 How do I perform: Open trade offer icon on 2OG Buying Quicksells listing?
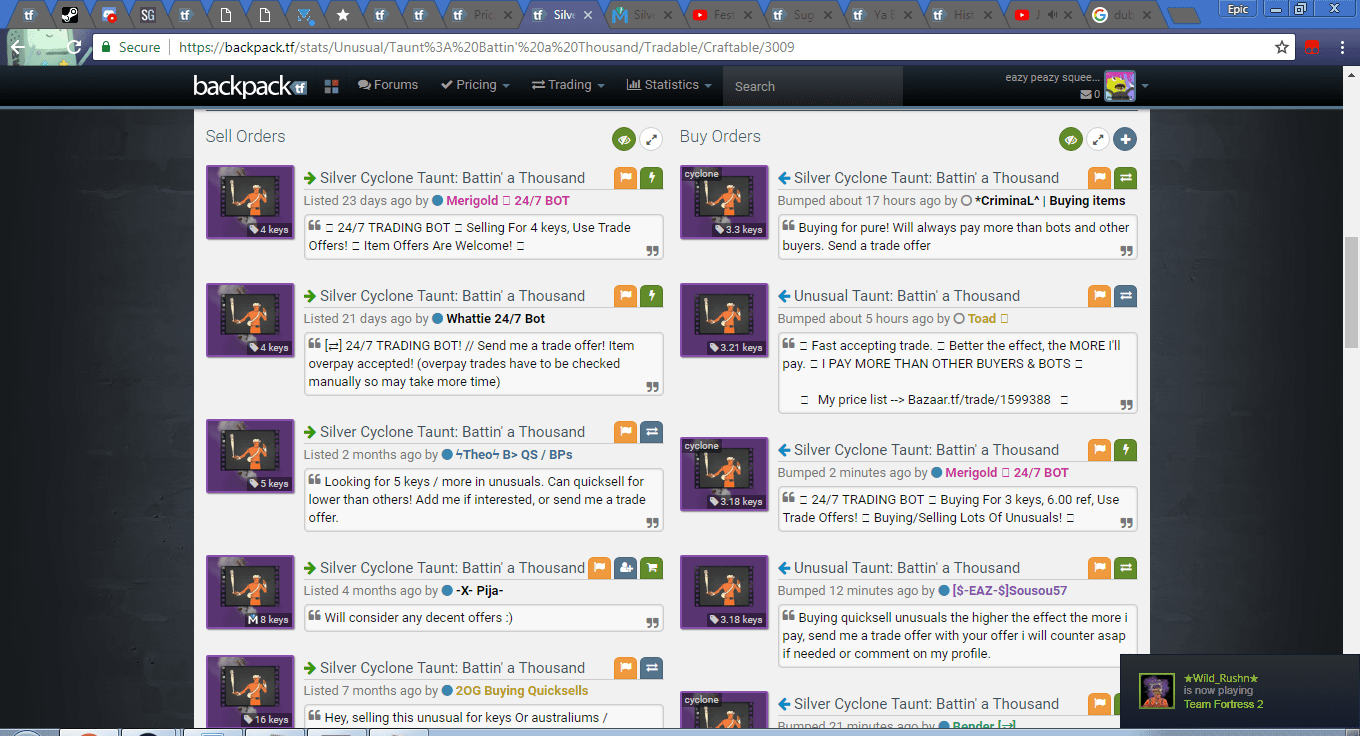coord(651,668)
